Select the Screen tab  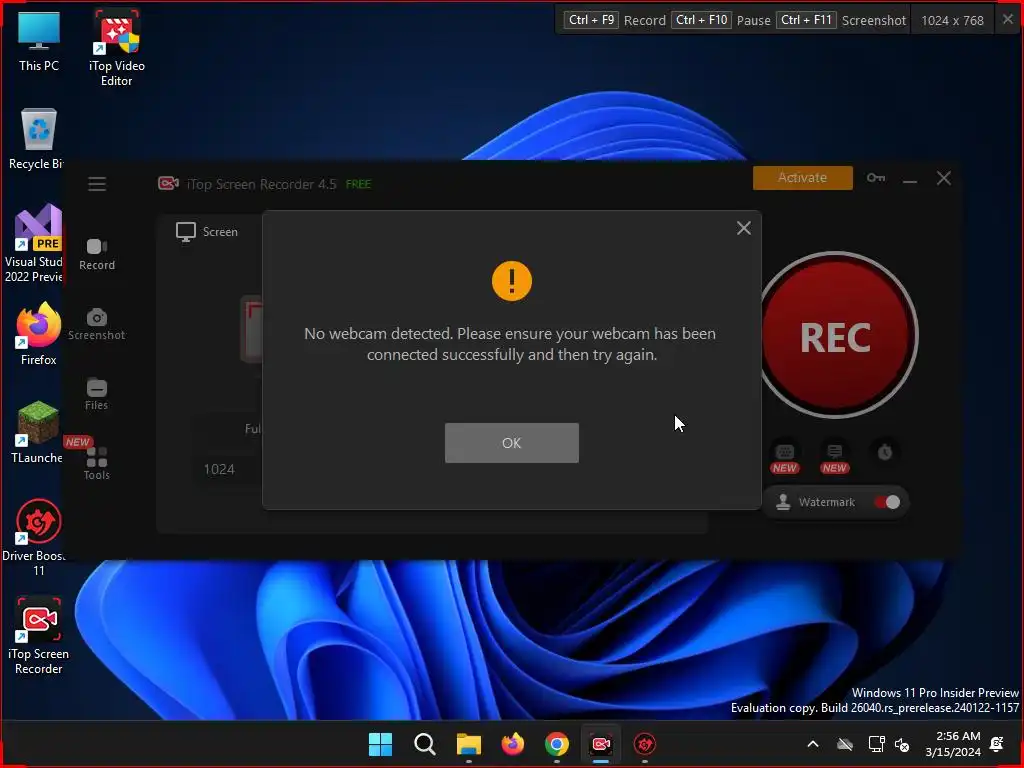click(207, 232)
